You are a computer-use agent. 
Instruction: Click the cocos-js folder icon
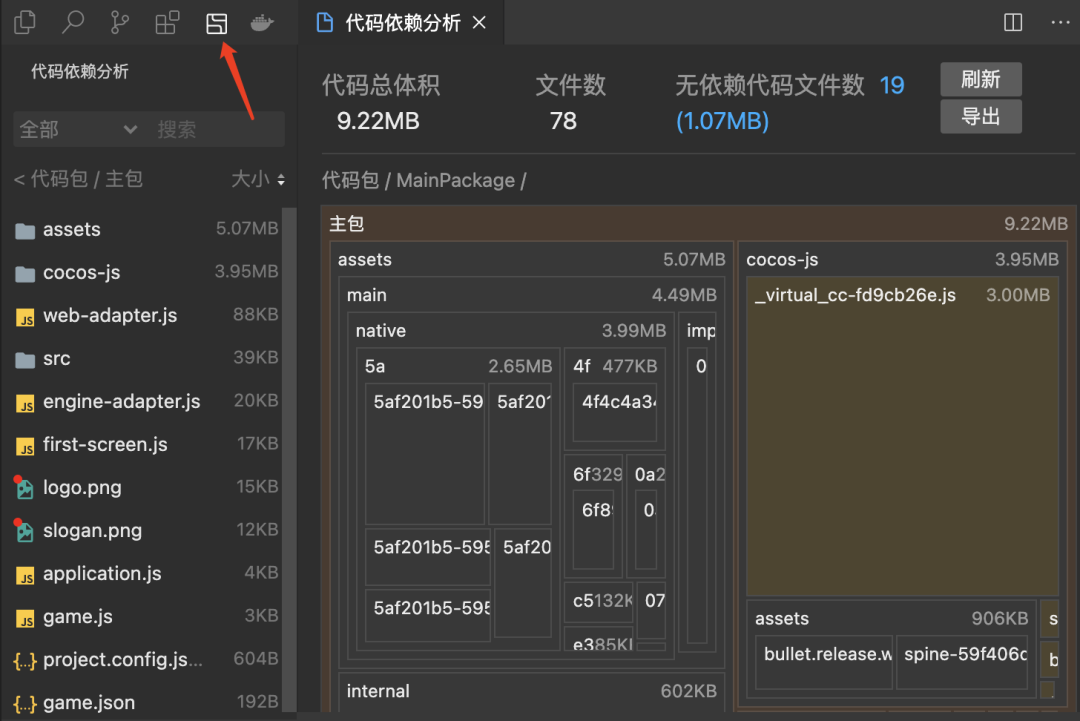pyautogui.click(x=25, y=274)
